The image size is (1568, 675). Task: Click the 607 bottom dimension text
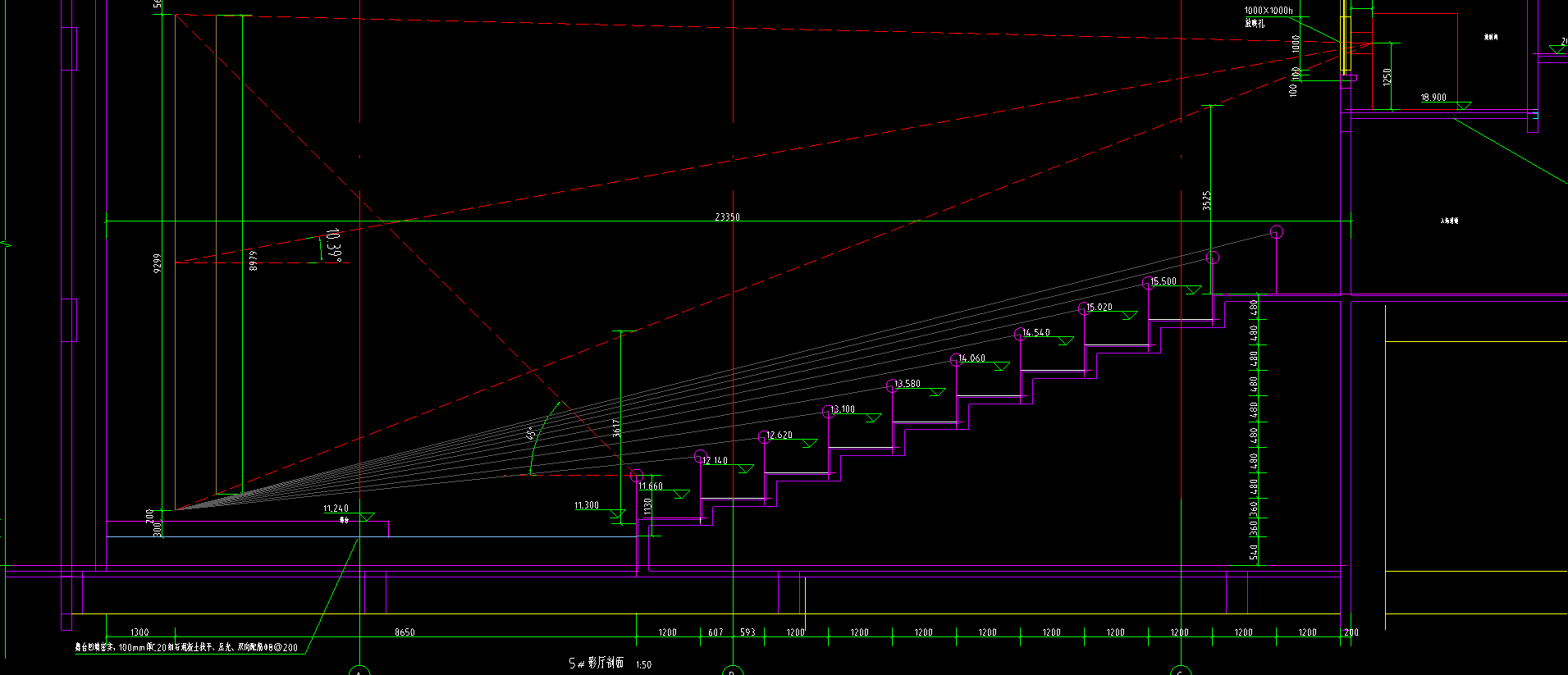[x=715, y=632]
